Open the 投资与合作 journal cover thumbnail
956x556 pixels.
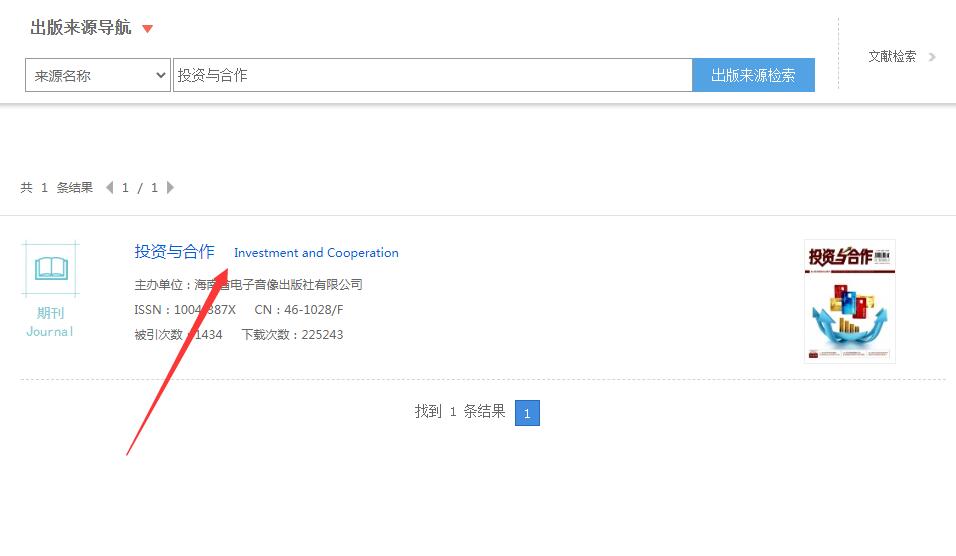(850, 301)
